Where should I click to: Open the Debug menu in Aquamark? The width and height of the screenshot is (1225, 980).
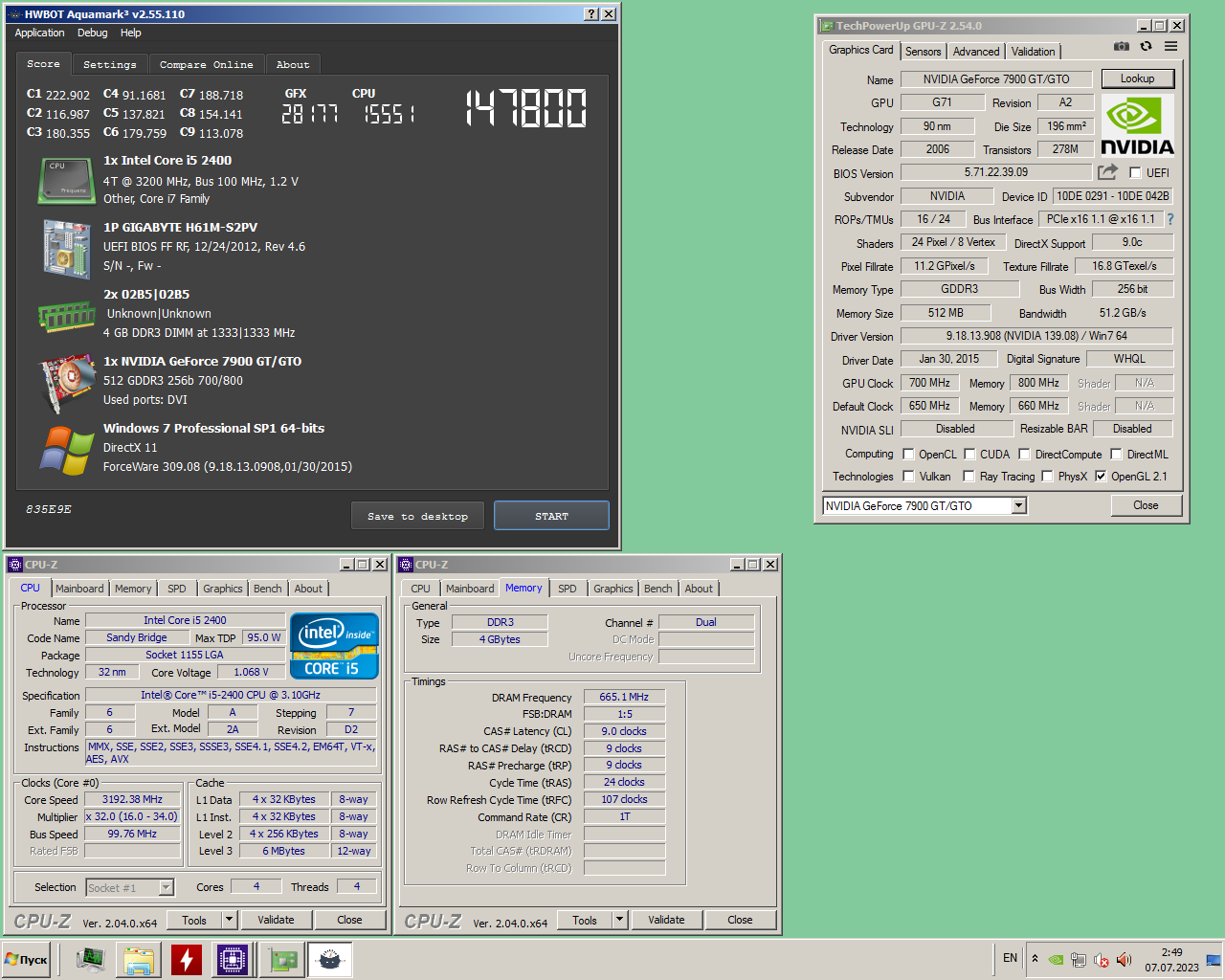pos(93,33)
